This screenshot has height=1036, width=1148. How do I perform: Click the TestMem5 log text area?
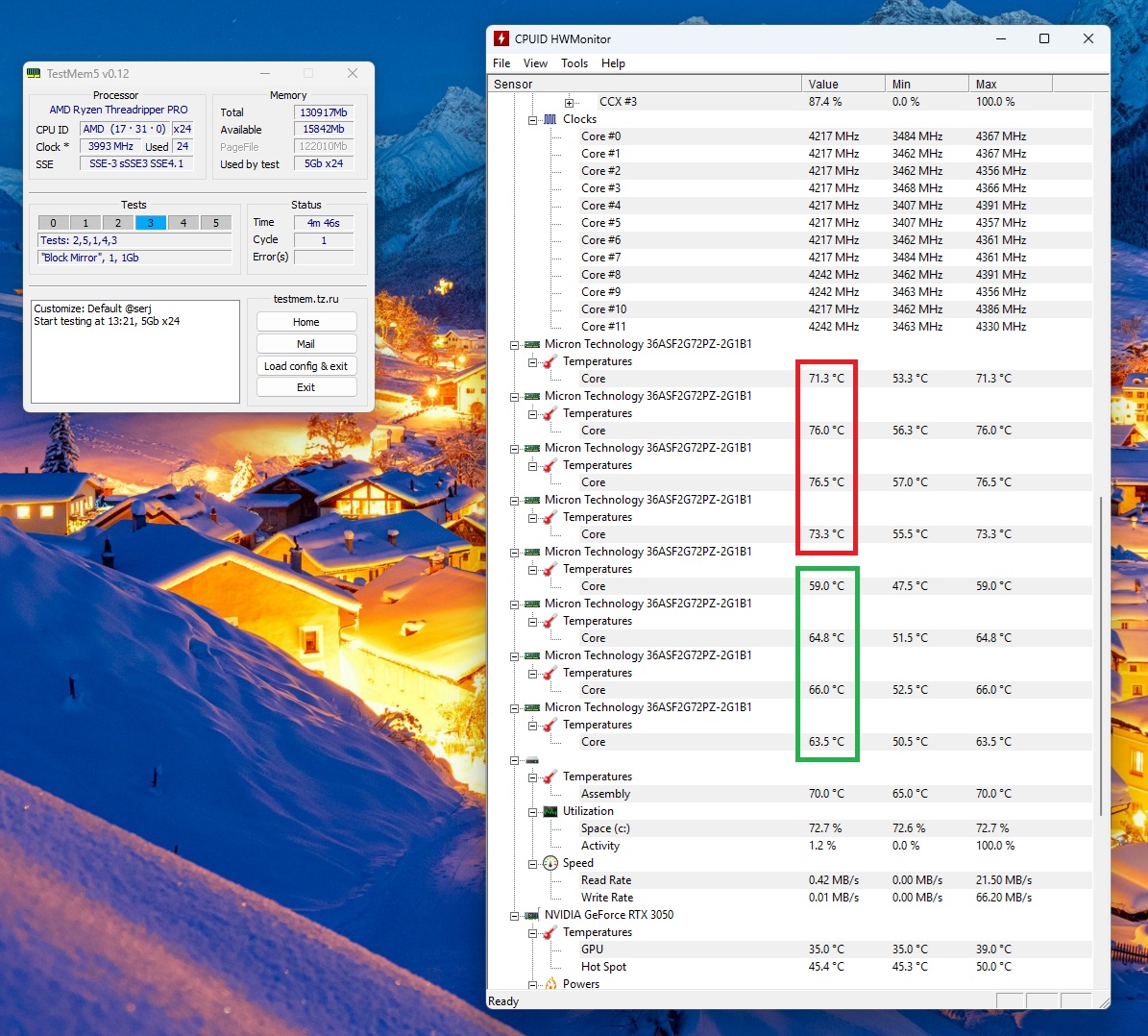[135, 351]
